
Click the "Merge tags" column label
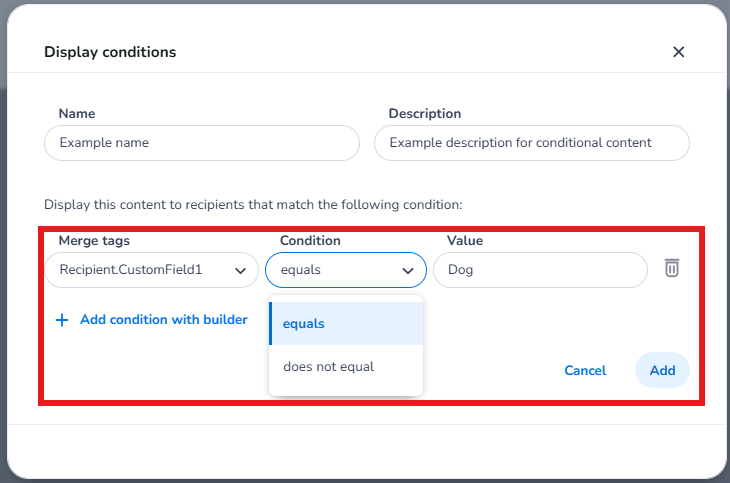pyautogui.click(x=94, y=241)
